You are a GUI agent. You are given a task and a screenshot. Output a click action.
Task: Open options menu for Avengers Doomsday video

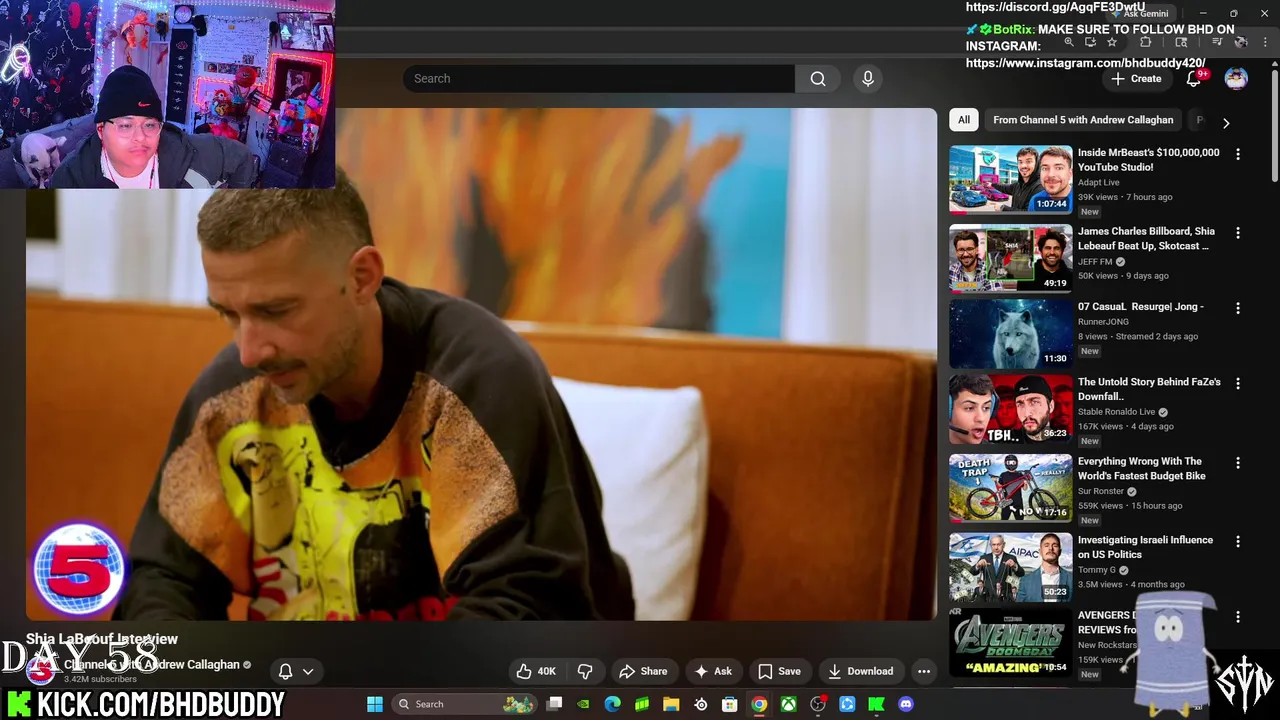[x=1238, y=617]
